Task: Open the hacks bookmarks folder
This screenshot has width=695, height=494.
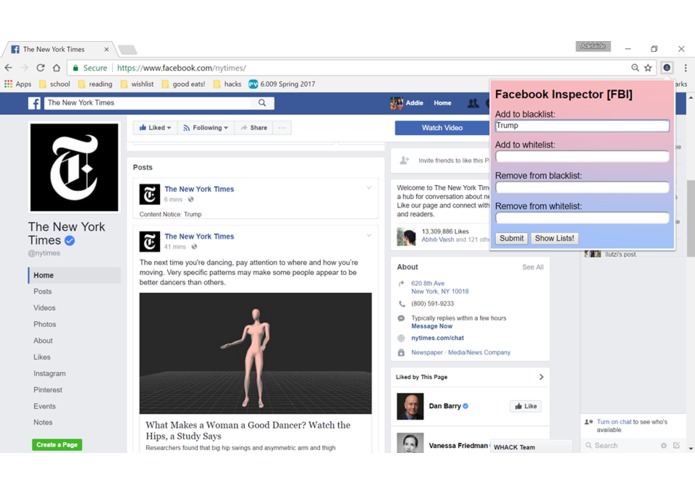Action: point(227,84)
